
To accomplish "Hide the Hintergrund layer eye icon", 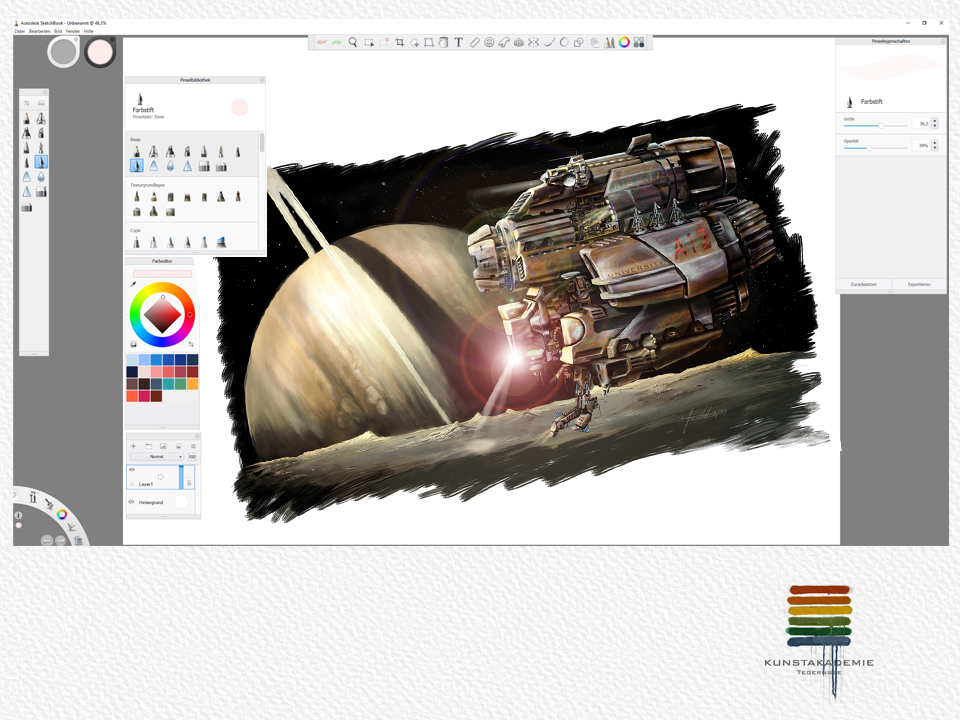I will [x=131, y=502].
